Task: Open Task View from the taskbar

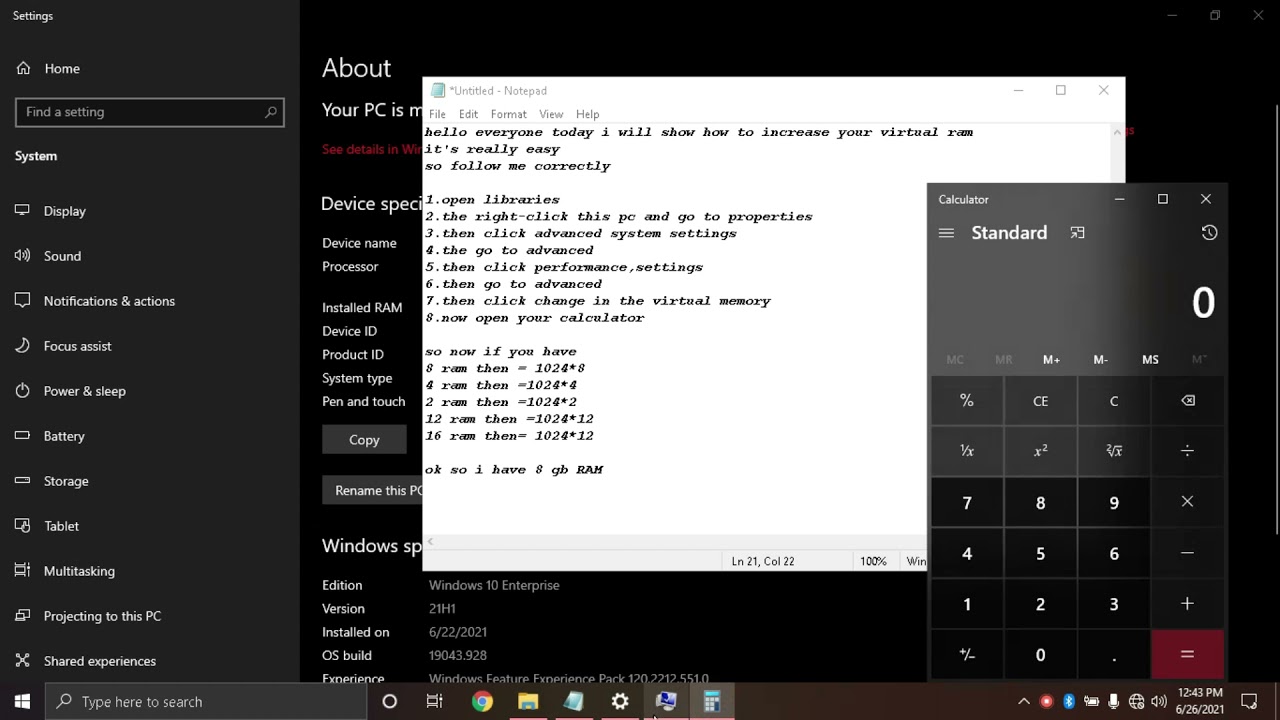Action: tap(435, 702)
